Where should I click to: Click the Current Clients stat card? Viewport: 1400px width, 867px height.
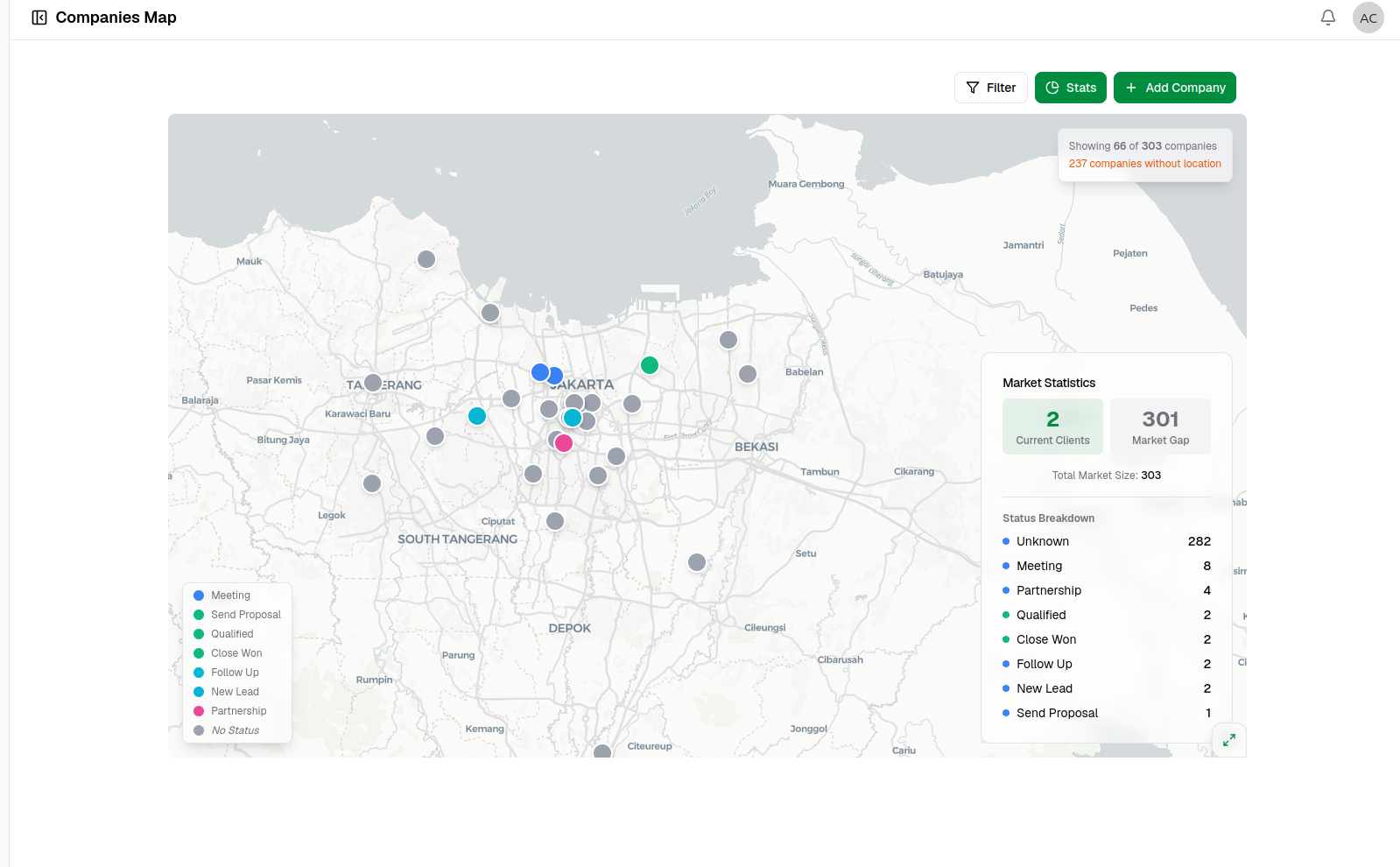1052,426
